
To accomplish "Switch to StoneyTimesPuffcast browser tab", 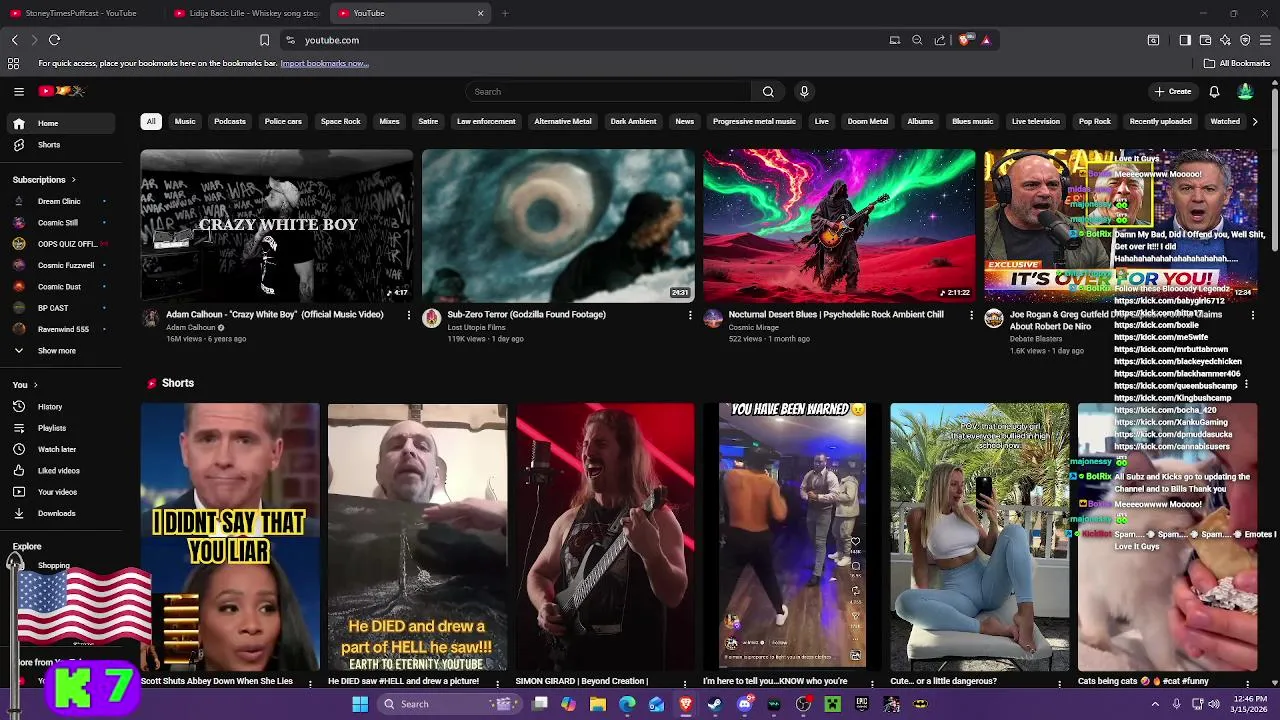I will [x=80, y=13].
